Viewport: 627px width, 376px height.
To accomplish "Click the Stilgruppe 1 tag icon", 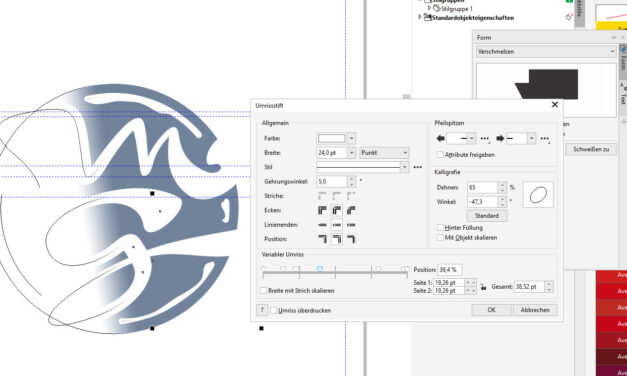I will [437, 8].
